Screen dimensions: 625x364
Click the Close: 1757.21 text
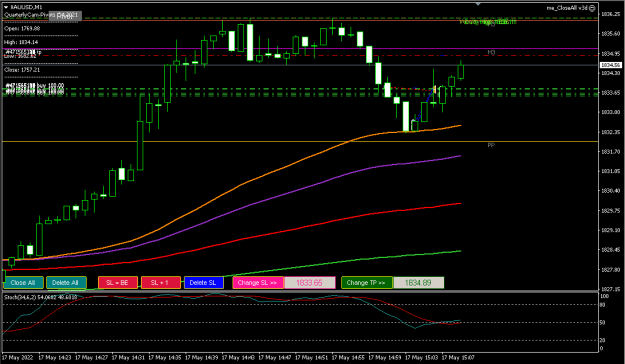[22, 70]
